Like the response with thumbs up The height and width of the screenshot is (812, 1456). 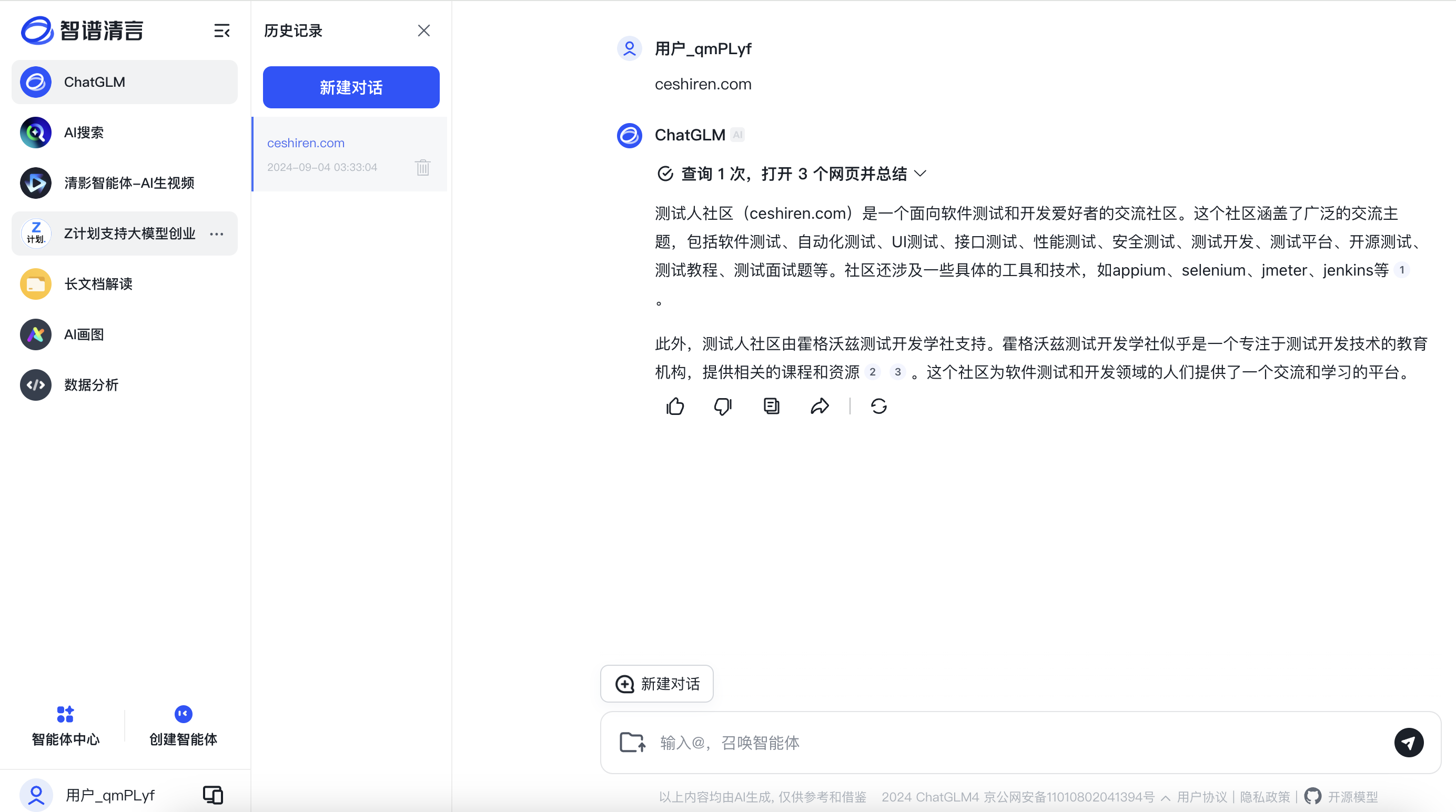click(675, 405)
